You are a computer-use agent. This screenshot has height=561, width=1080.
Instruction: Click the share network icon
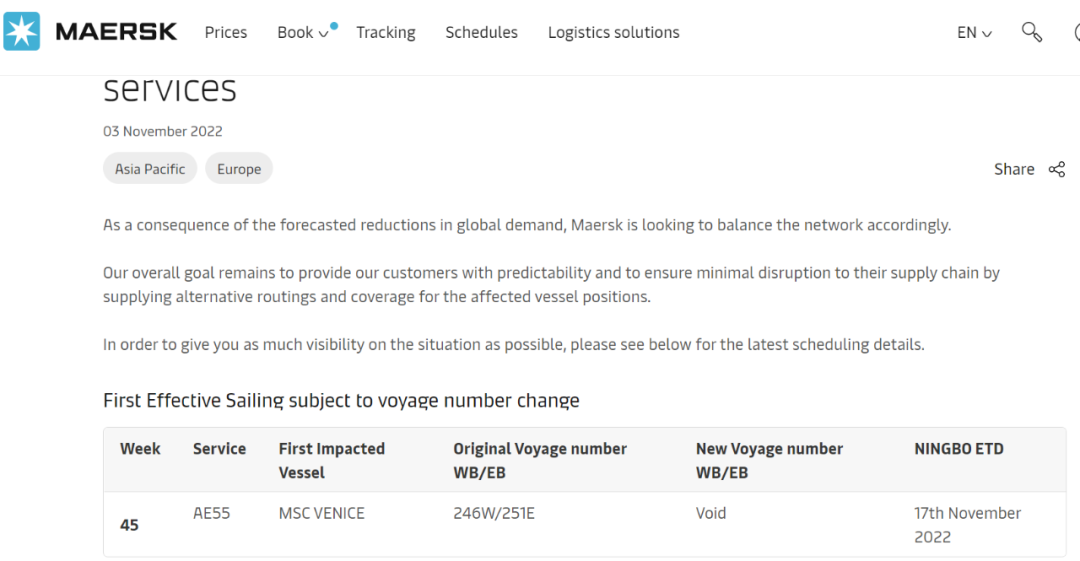tap(1056, 169)
